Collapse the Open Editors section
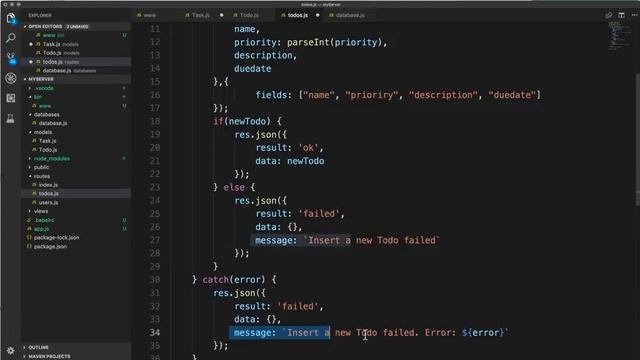Image resolution: width=640 pixels, height=360 pixels. 58,27
